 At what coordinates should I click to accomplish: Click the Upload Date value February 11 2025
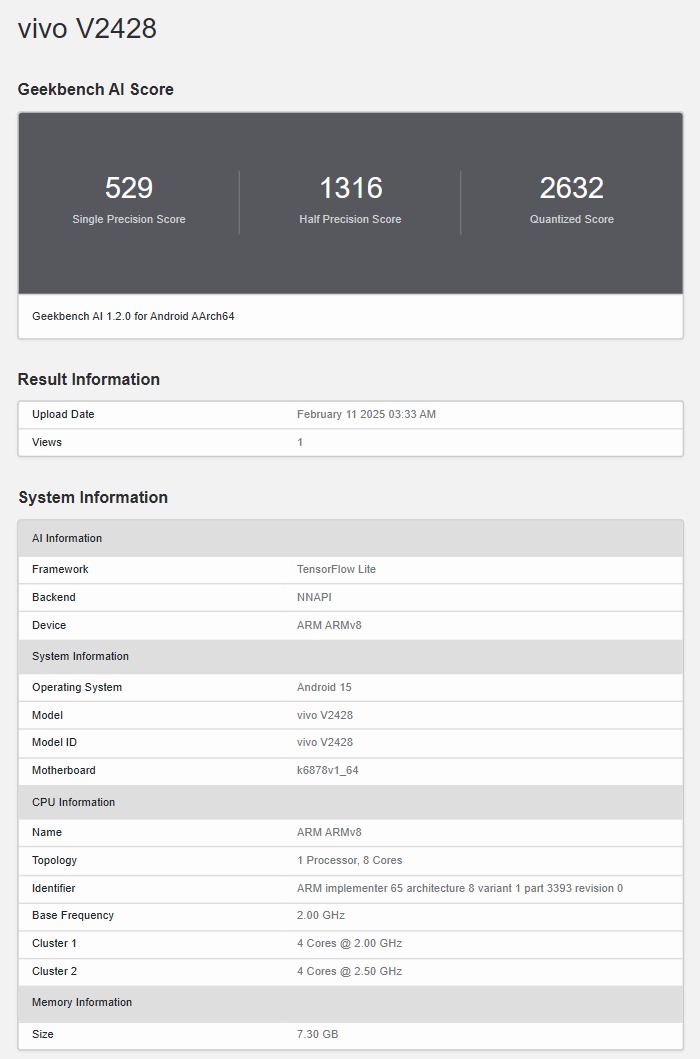click(366, 414)
